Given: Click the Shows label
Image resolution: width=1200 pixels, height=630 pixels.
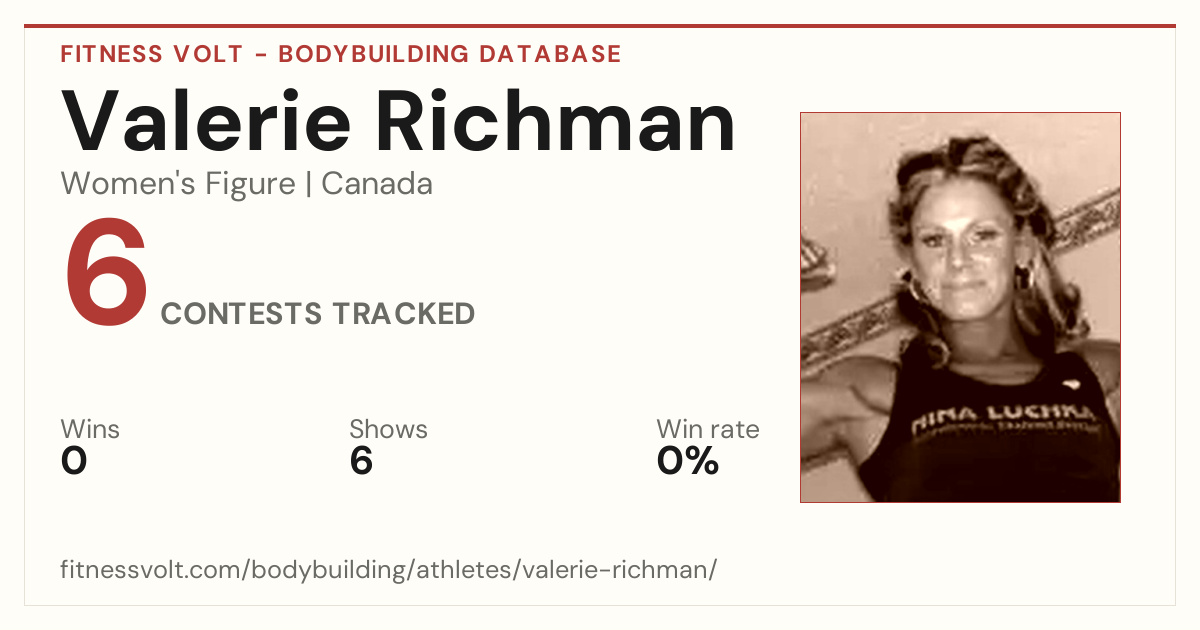Looking at the screenshot, I should (388, 429).
